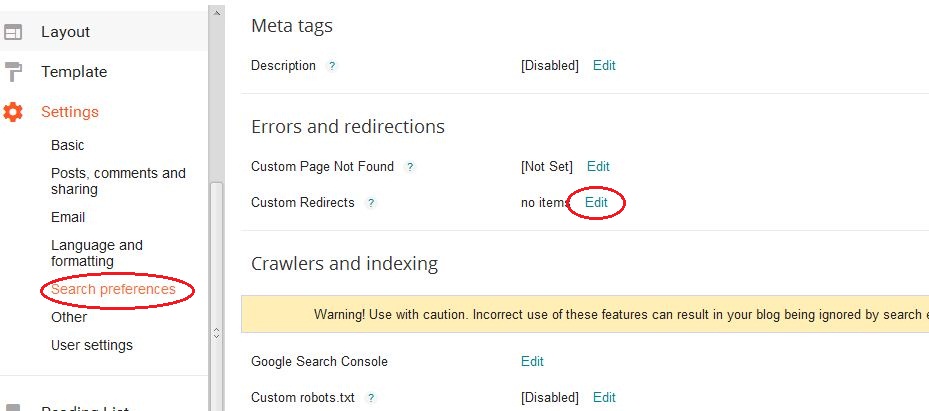Edit Custom Page Not Found setting
The image size is (929, 411).
(598, 167)
